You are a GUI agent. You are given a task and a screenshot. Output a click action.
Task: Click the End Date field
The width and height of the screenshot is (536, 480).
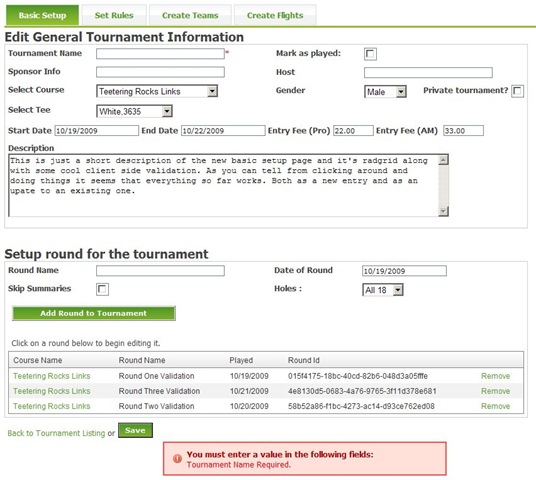click(x=223, y=131)
